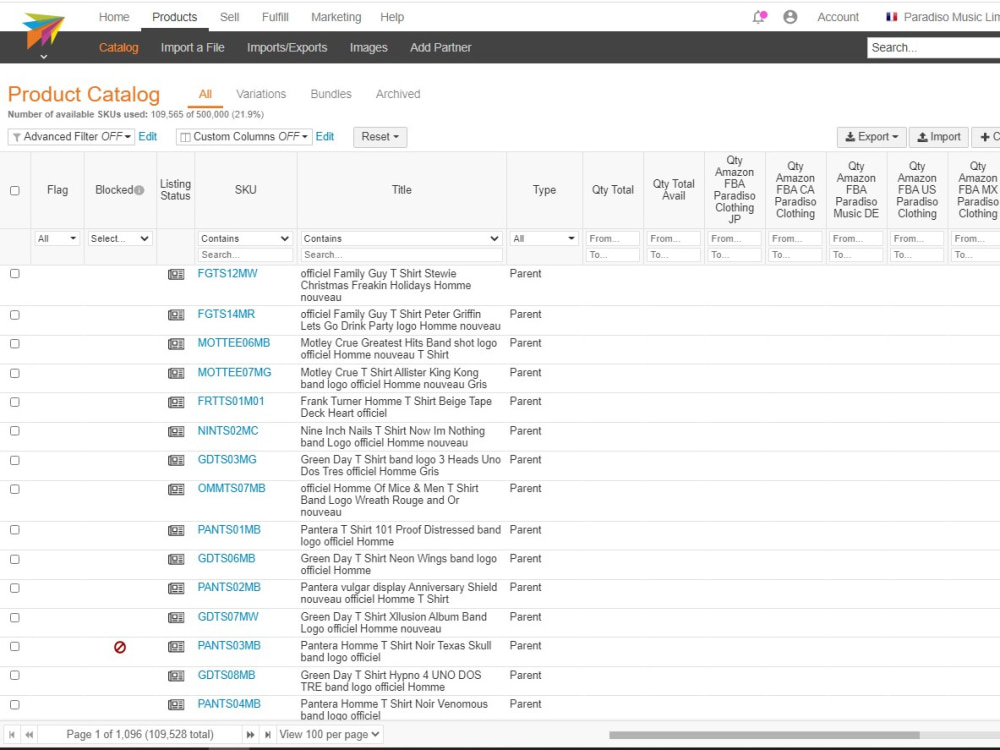
Task: Open the Fulfill menu
Action: point(275,17)
